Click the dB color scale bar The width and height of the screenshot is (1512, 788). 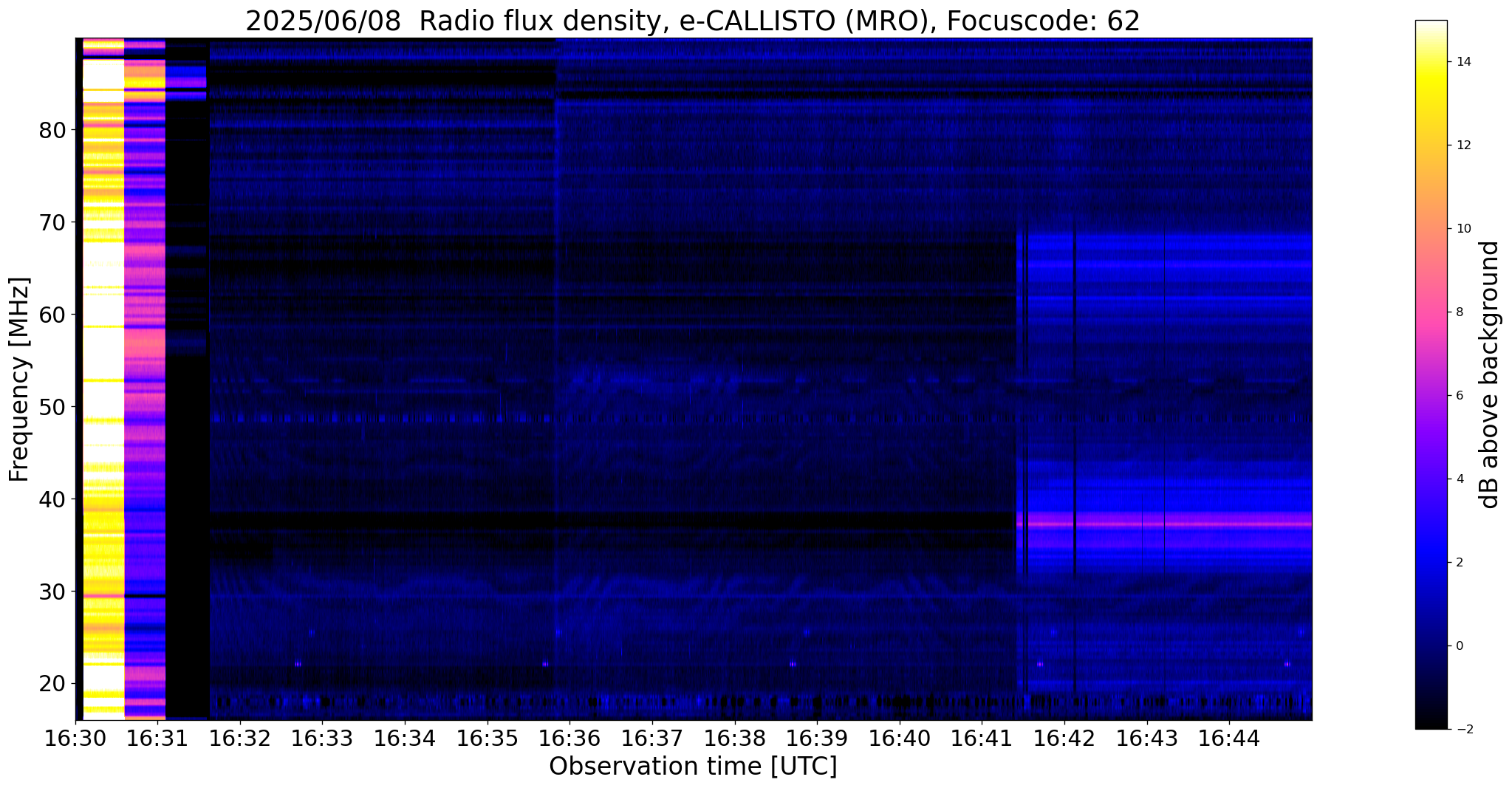1431,374
